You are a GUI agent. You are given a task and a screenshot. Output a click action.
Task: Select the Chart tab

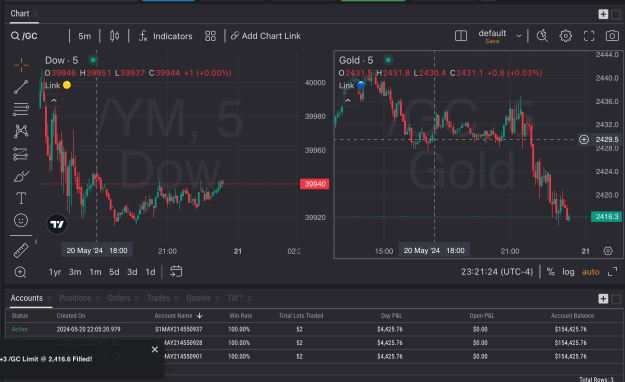(20, 14)
